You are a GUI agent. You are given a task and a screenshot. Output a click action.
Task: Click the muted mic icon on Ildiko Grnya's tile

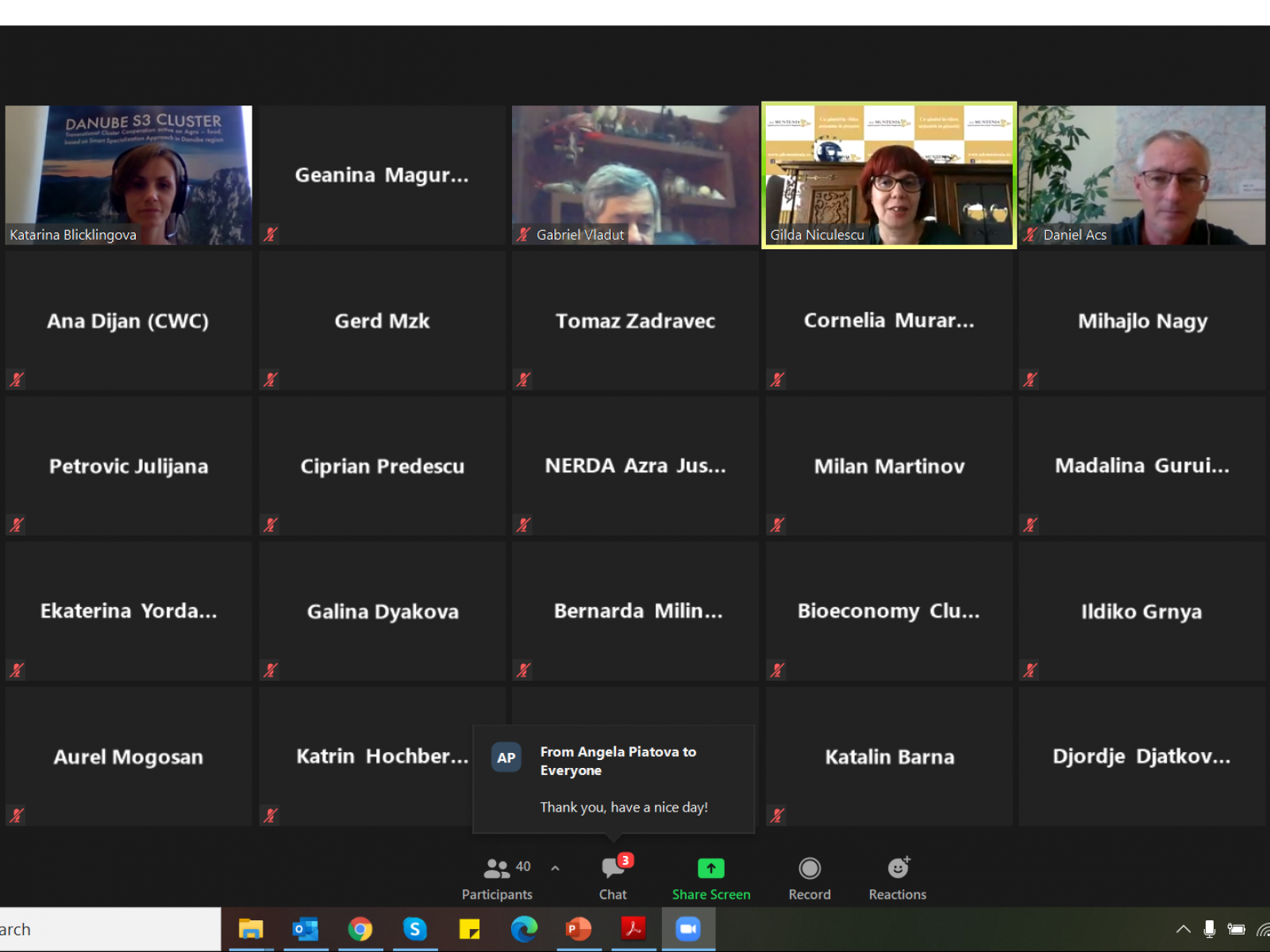point(1030,670)
